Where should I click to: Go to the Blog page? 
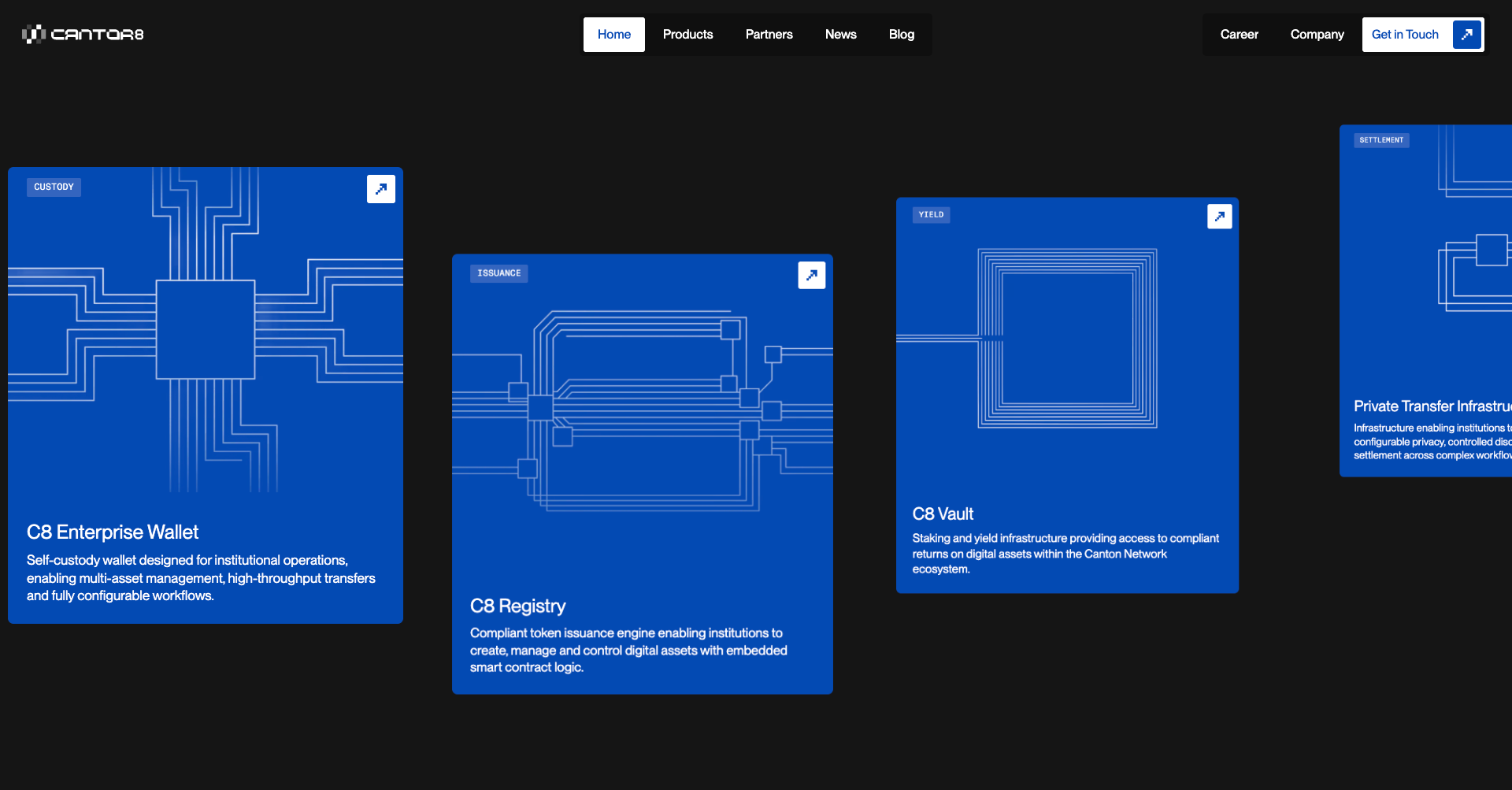pyautogui.click(x=902, y=35)
